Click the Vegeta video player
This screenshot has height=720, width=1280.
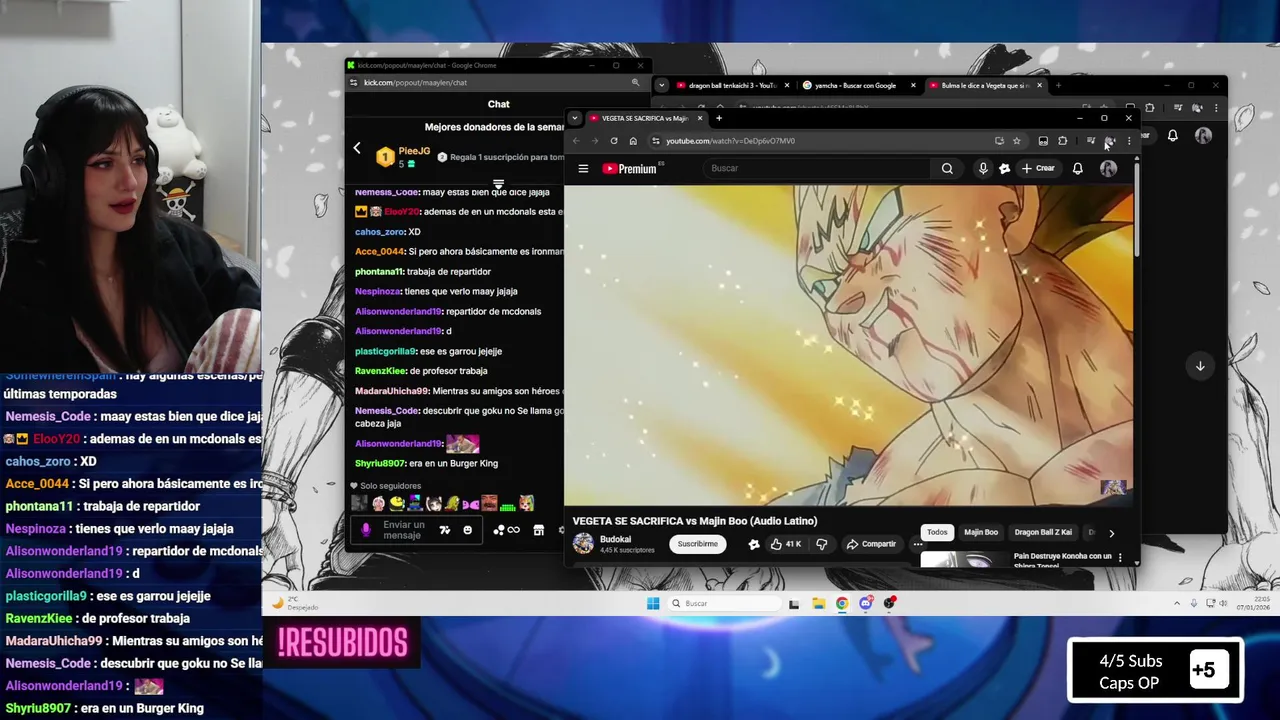(848, 345)
